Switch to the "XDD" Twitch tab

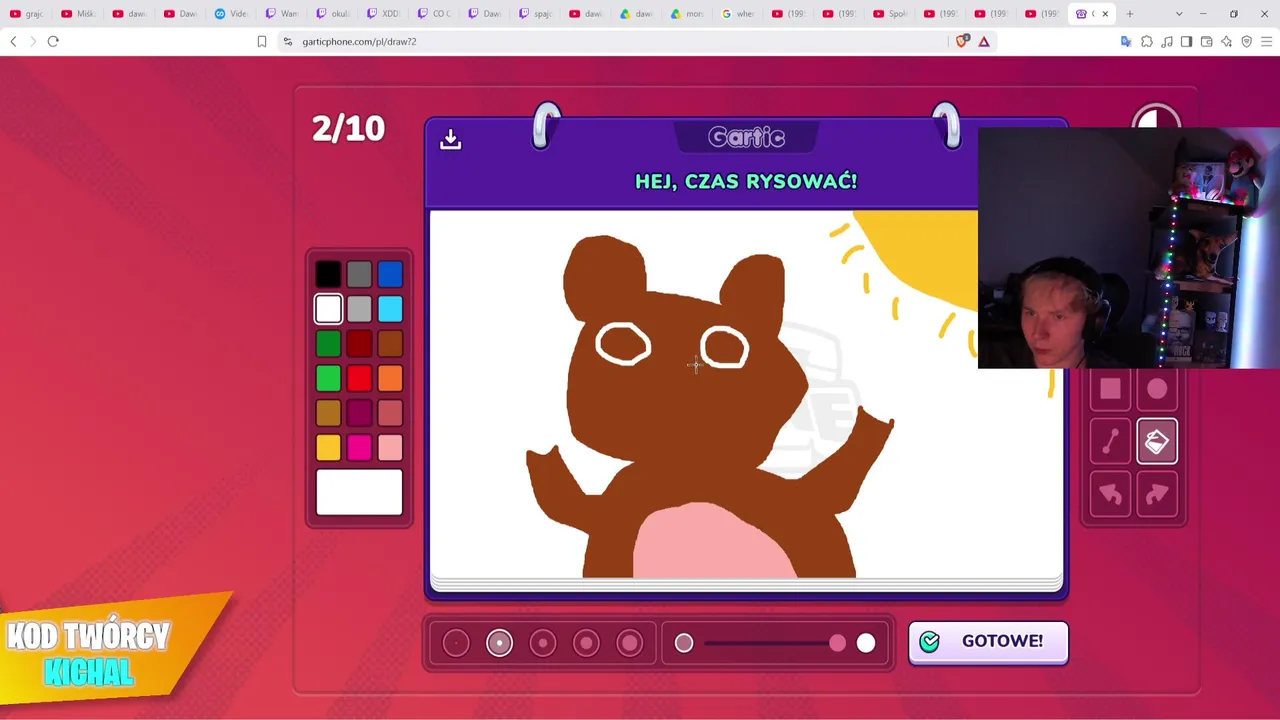pos(384,14)
